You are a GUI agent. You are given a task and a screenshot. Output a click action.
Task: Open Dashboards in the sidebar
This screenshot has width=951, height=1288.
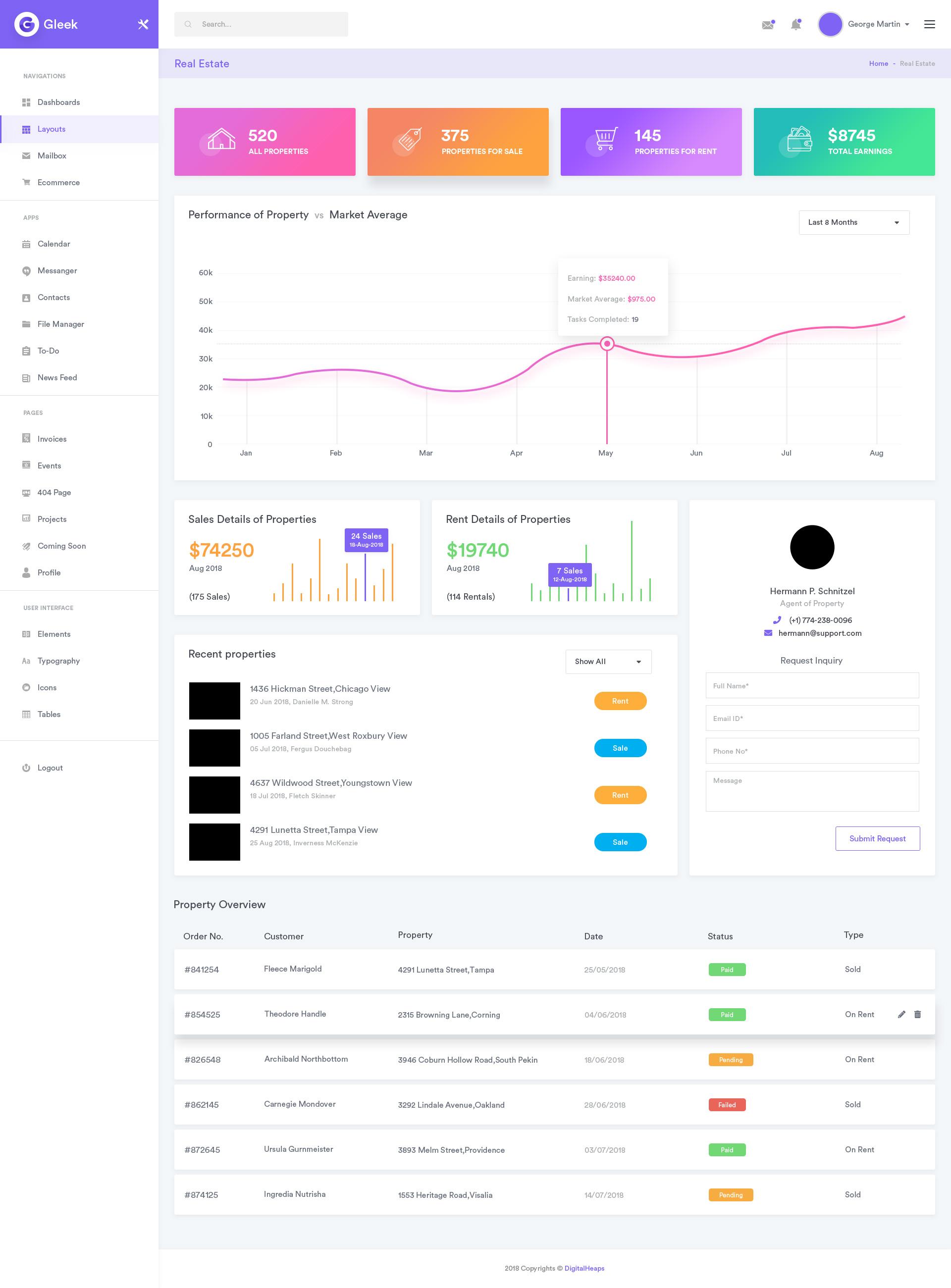(79, 103)
